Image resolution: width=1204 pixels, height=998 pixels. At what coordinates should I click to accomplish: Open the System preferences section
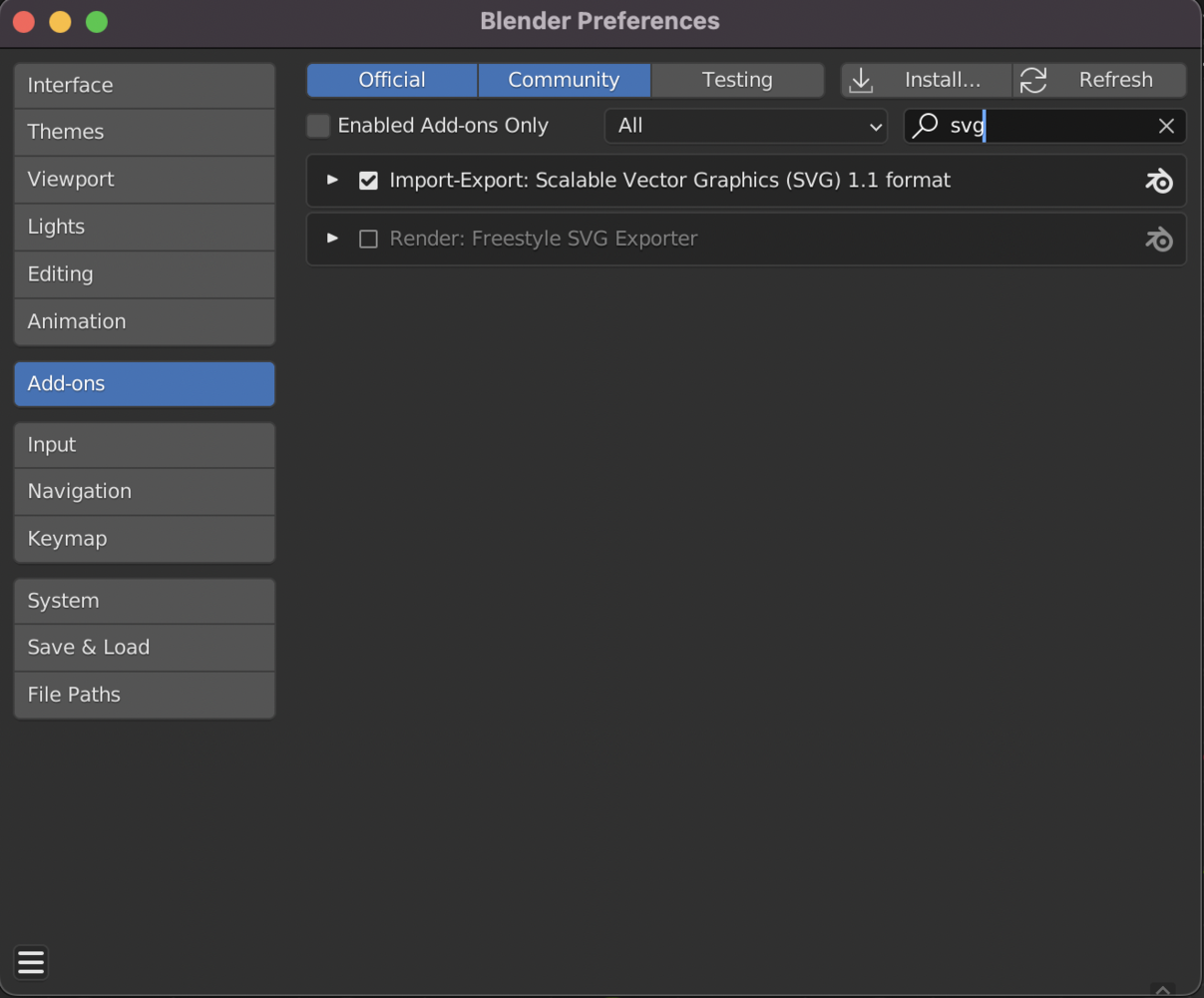click(x=145, y=601)
